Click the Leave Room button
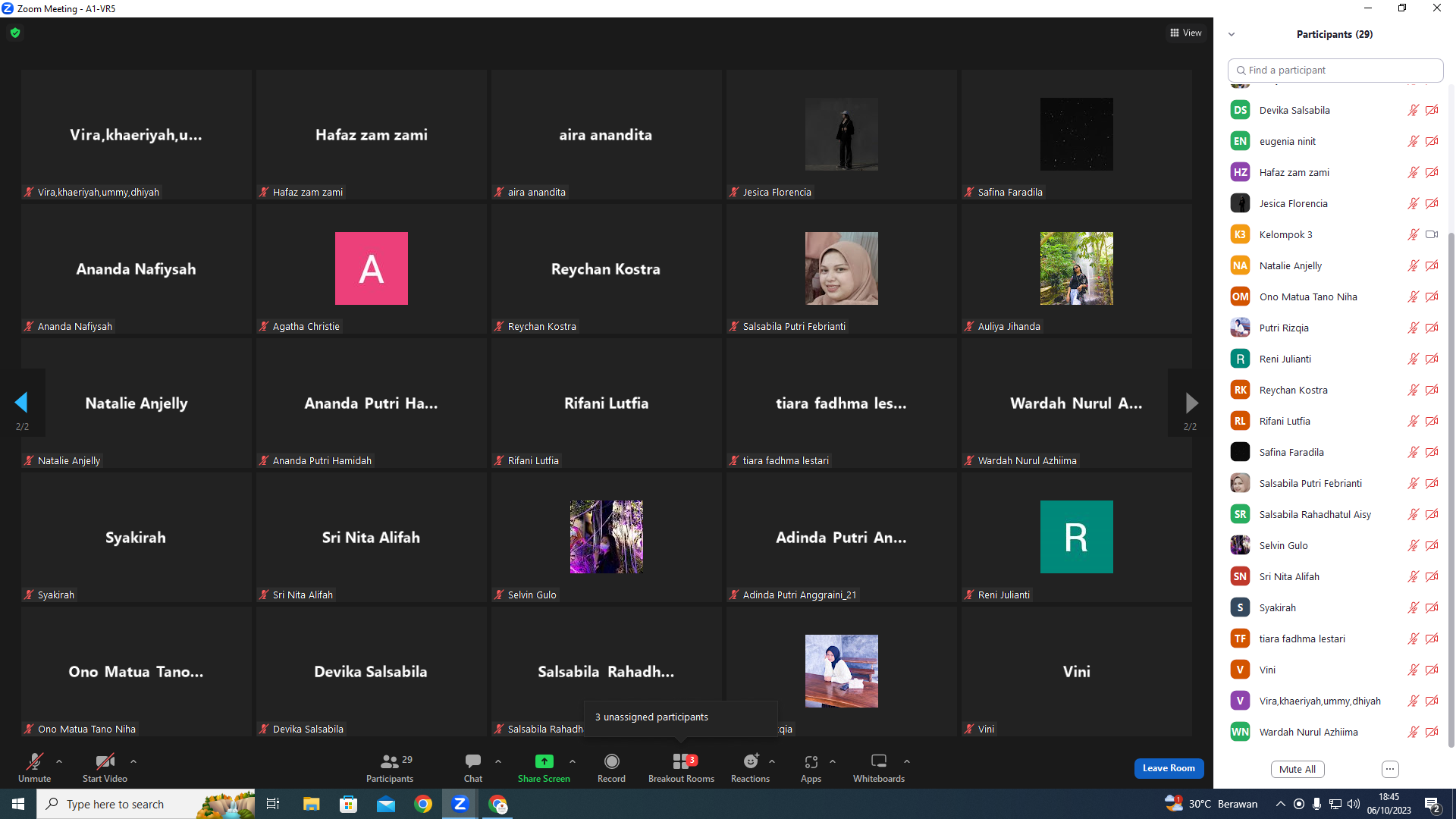1456x819 pixels. click(1169, 768)
